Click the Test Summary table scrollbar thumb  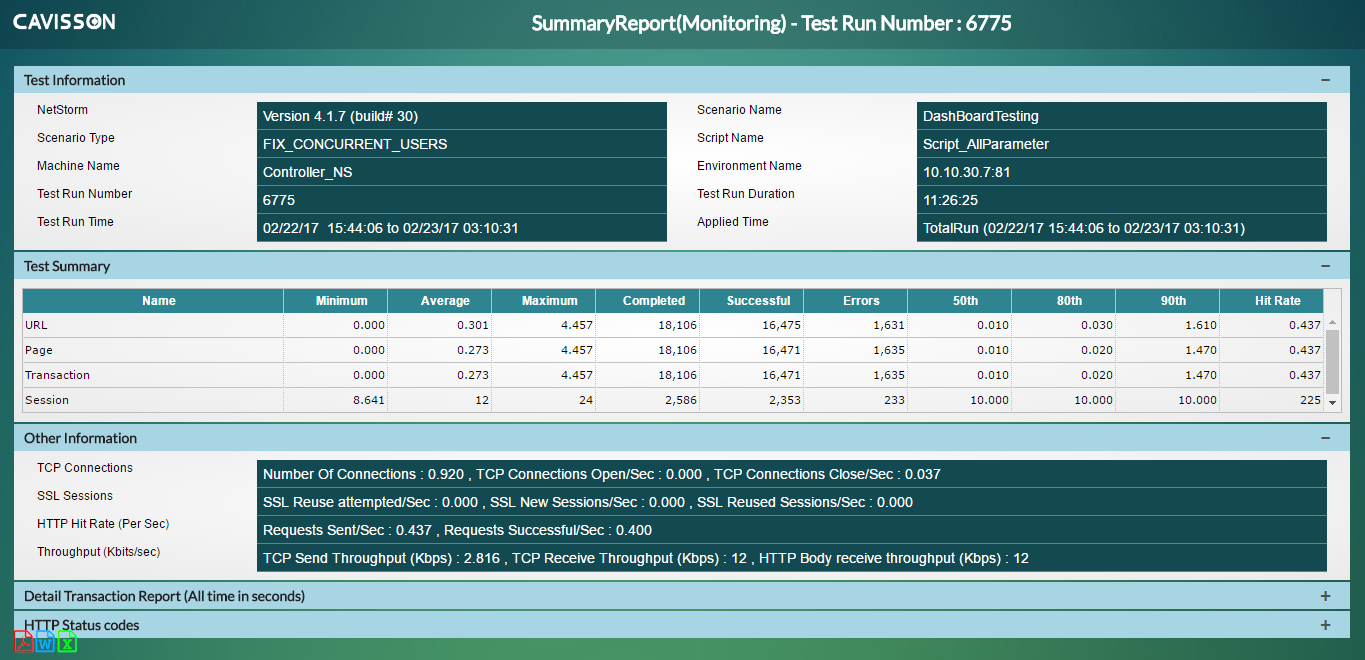(x=1332, y=361)
